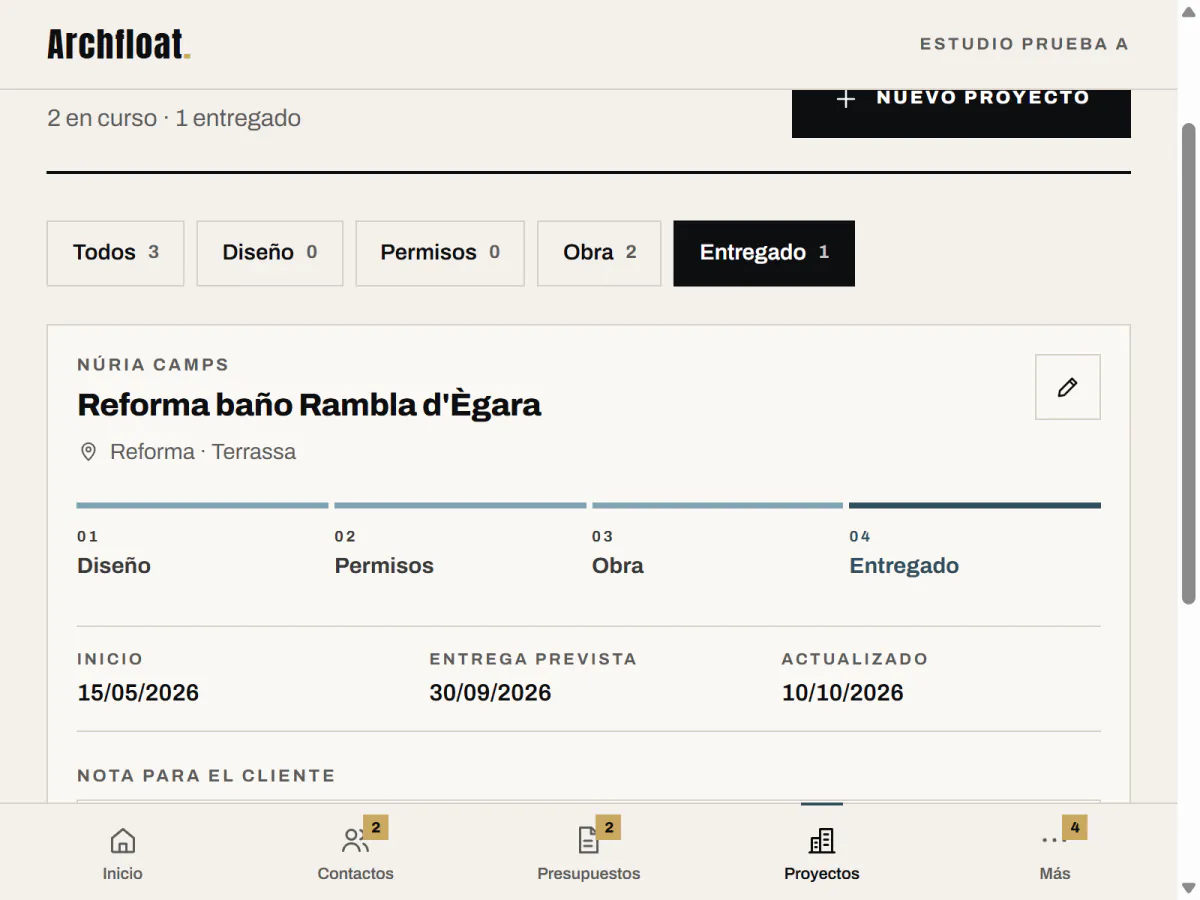
Task: Click the Reforma · Terrassa location text
Action: click(x=203, y=452)
